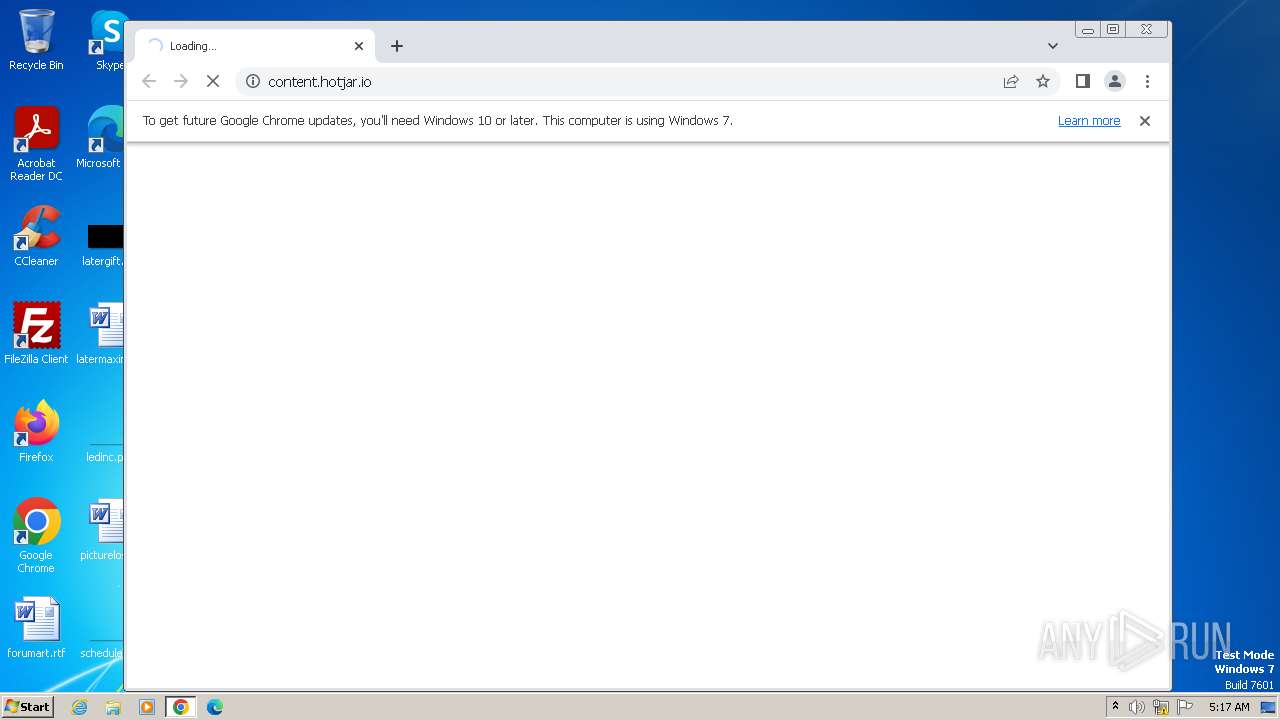This screenshot has height=720, width=1280.
Task: Open volume control in system tray
Action: [x=1137, y=707]
